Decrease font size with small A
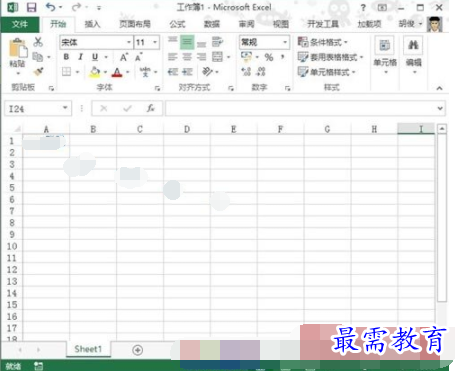 pyautogui.click(x=139, y=57)
